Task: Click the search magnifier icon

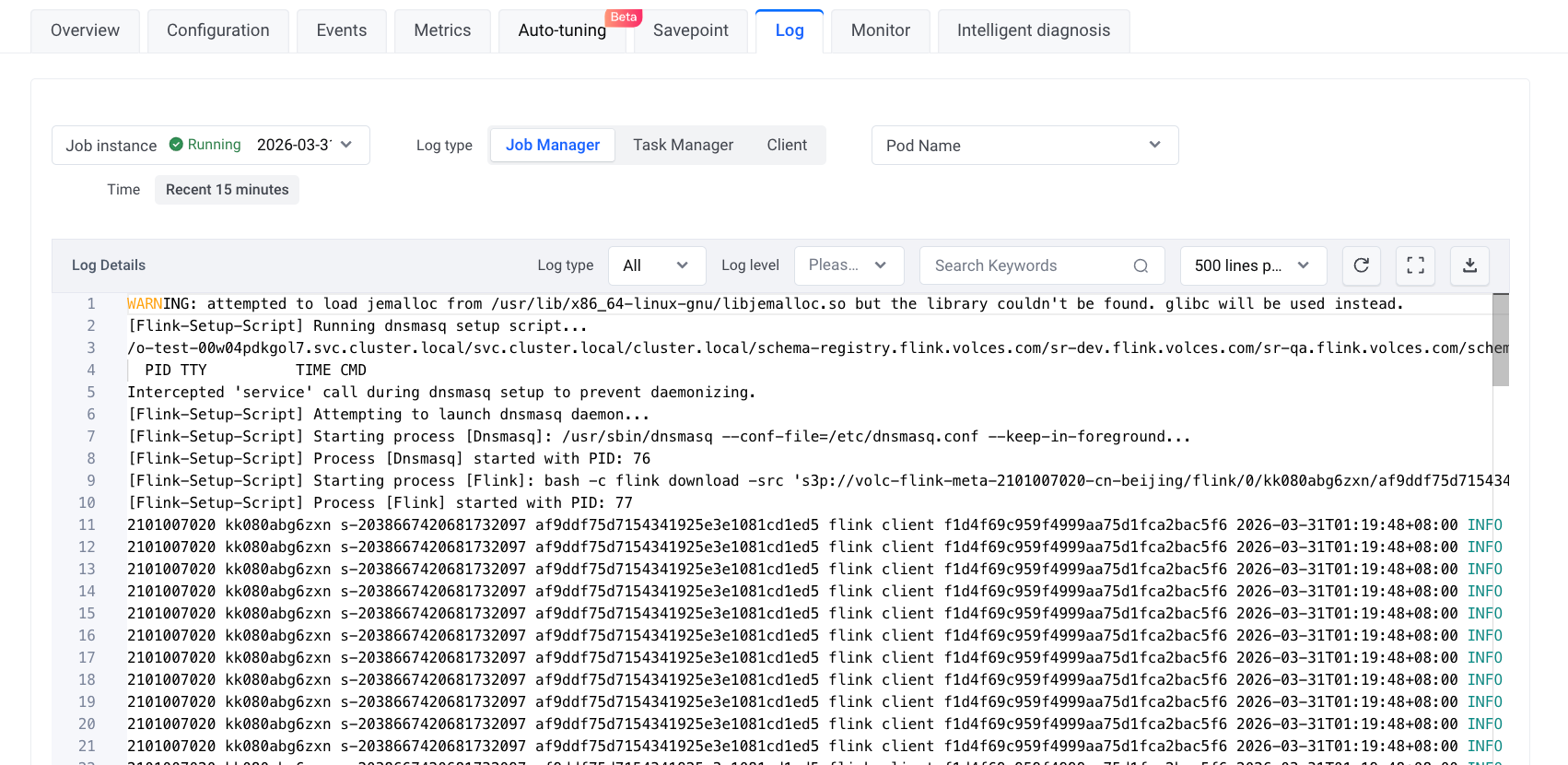Action: 1141,265
